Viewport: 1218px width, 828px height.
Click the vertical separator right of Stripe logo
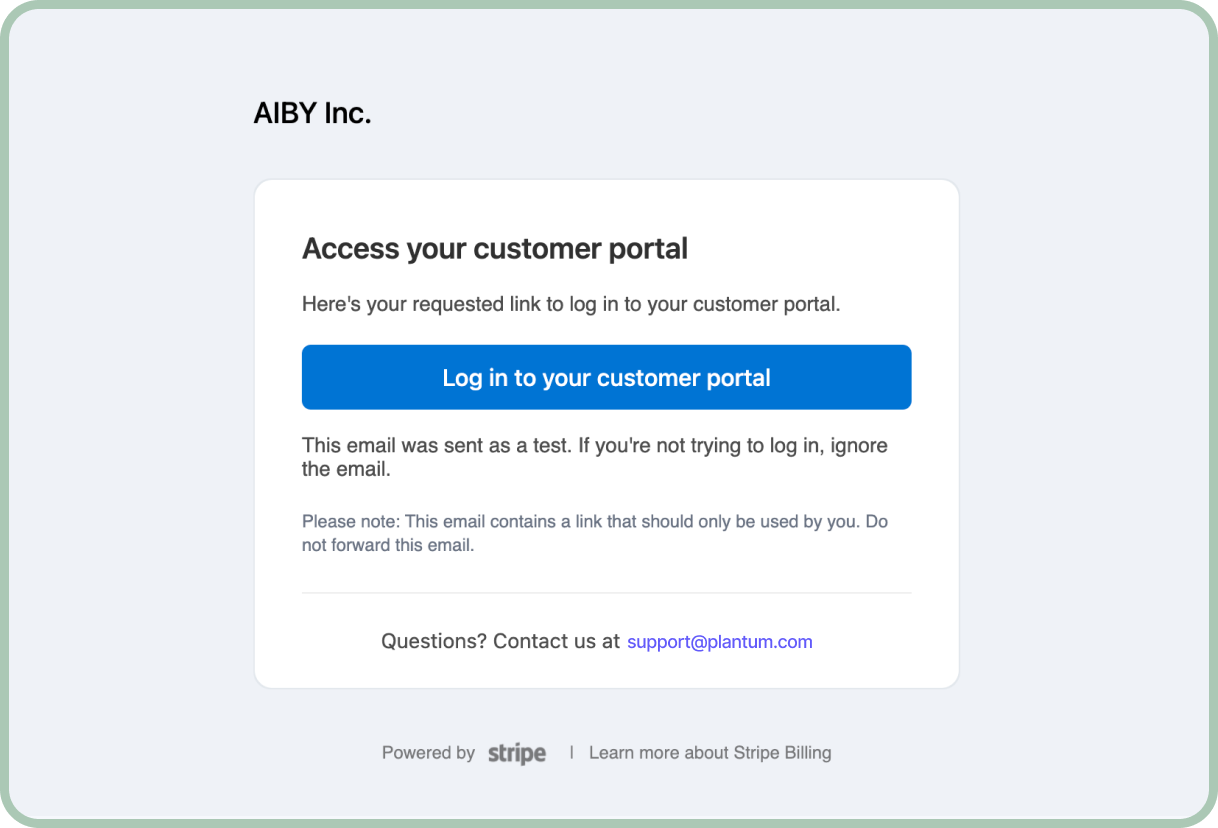[x=571, y=752]
